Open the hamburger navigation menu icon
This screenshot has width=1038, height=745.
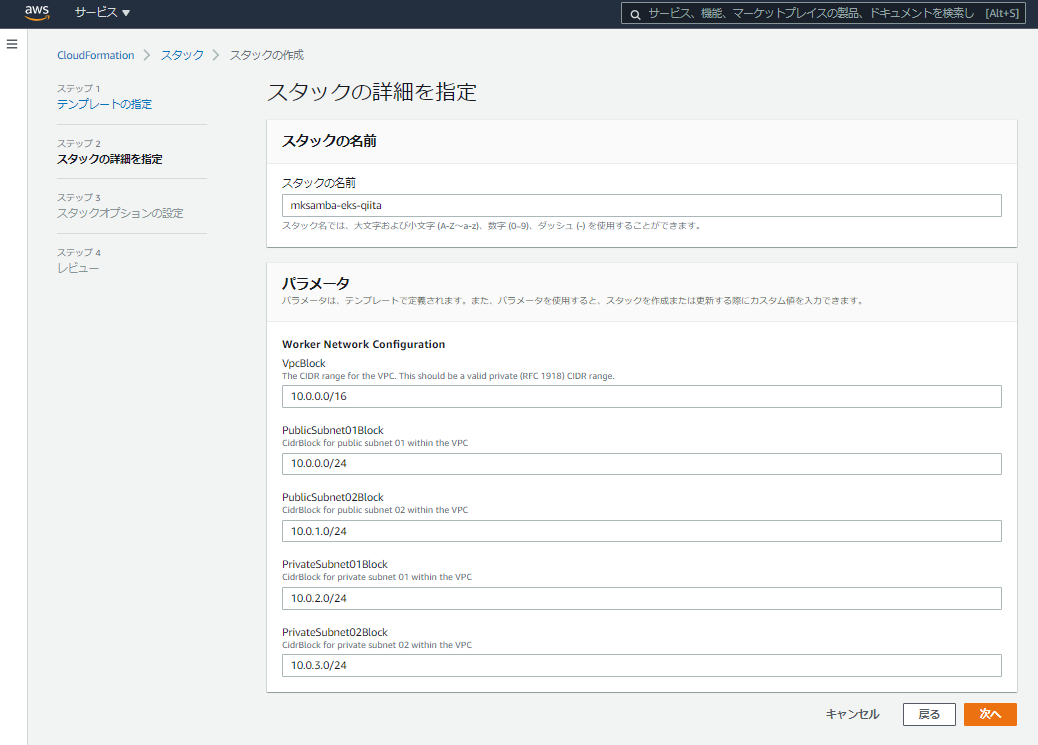[12, 44]
